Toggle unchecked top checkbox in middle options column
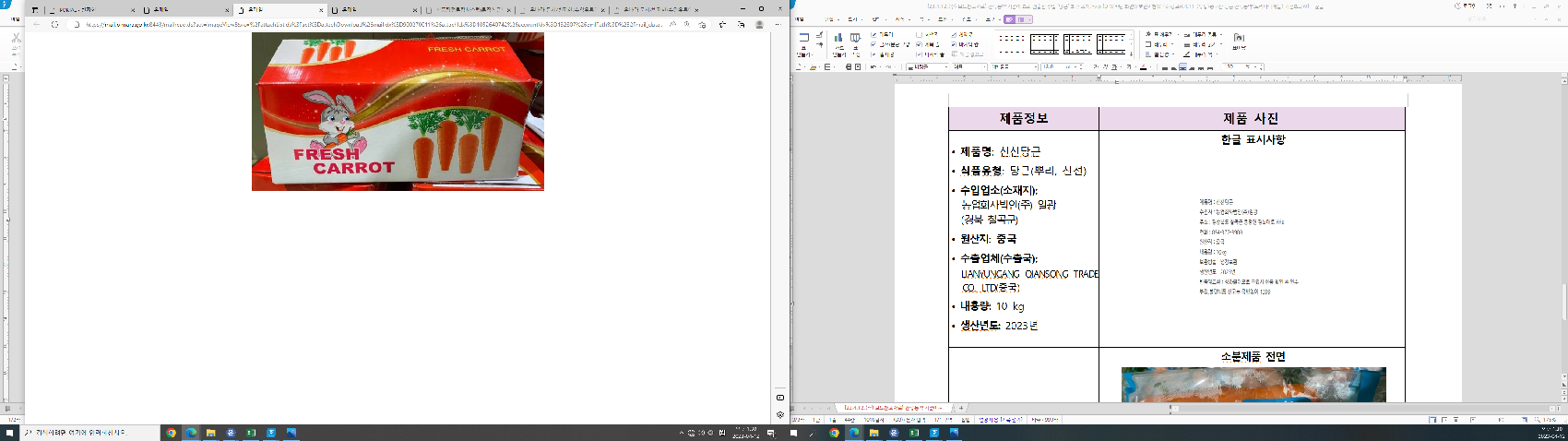Image resolution: width=1568 pixels, height=441 pixels. pyautogui.click(x=920, y=34)
